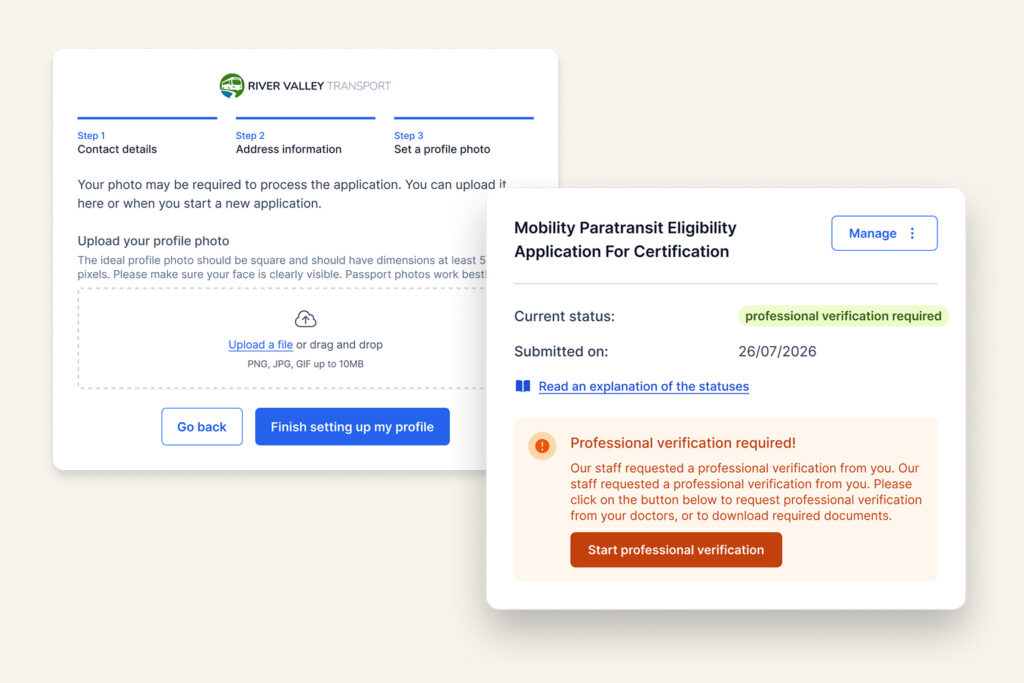This screenshot has width=1024, height=683.
Task: Click the River Valley Transport brand name
Action: pos(319,86)
